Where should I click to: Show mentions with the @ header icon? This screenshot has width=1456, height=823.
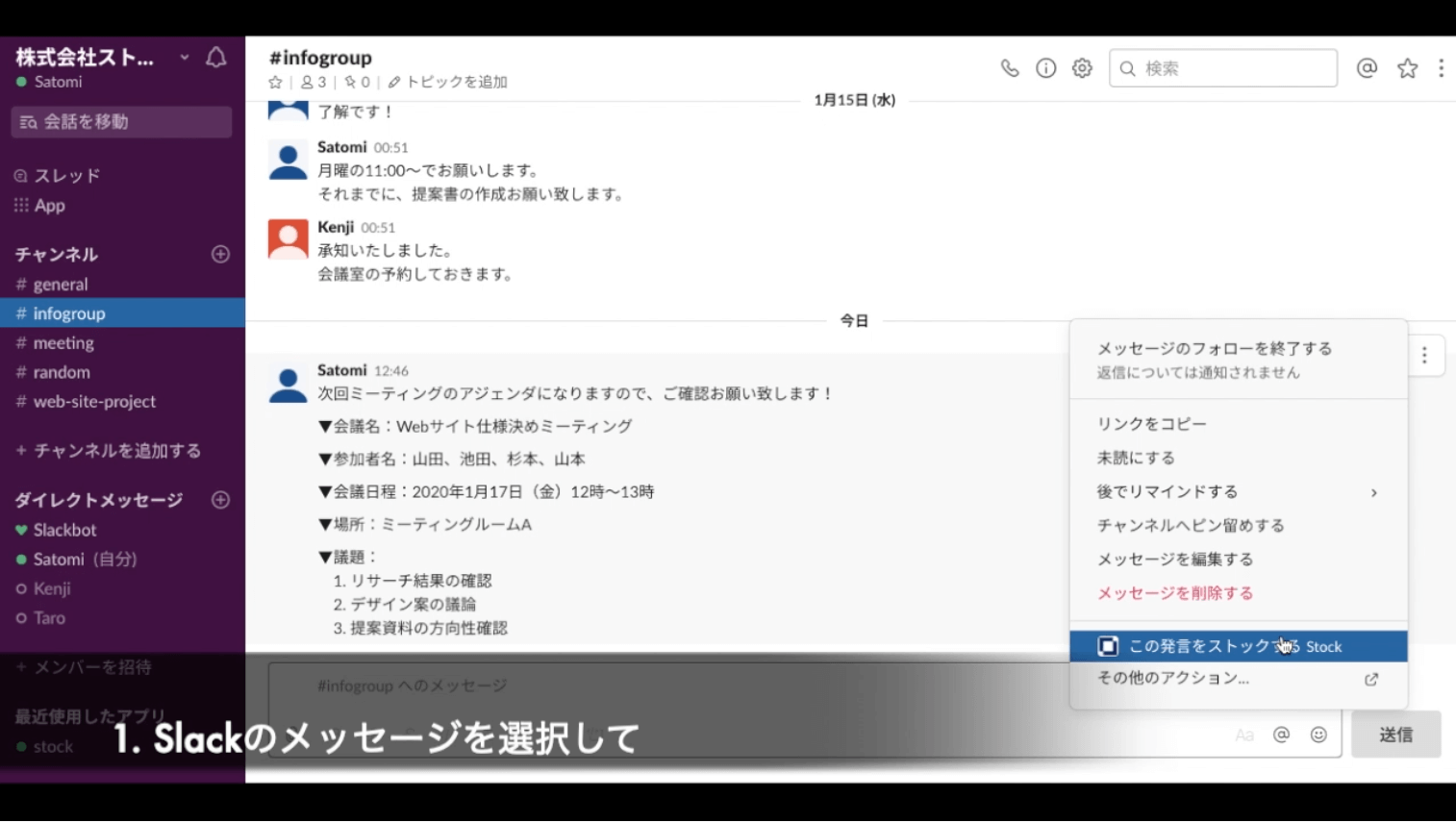point(1366,68)
